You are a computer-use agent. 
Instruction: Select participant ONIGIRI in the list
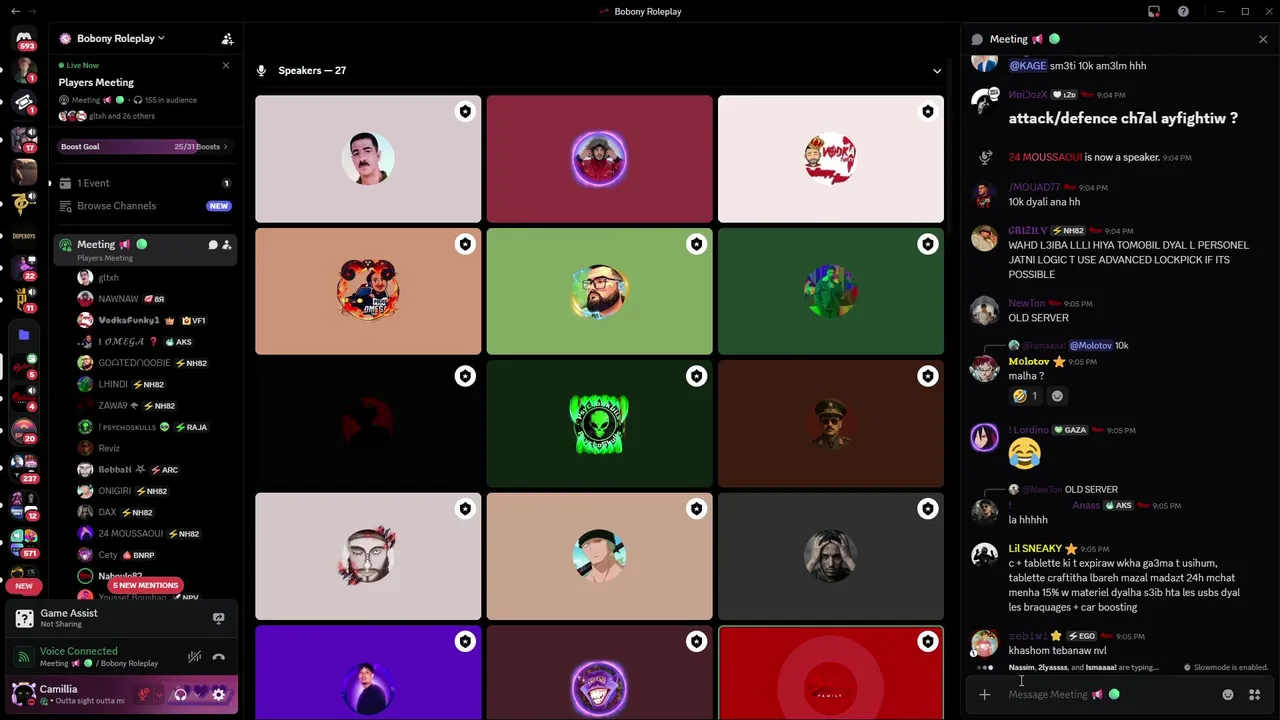(155, 491)
